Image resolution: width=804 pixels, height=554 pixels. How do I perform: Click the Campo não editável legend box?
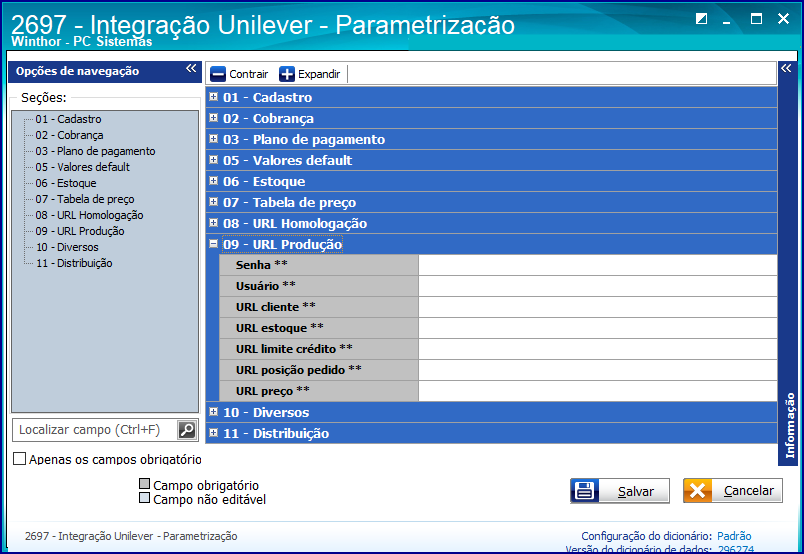click(145, 498)
